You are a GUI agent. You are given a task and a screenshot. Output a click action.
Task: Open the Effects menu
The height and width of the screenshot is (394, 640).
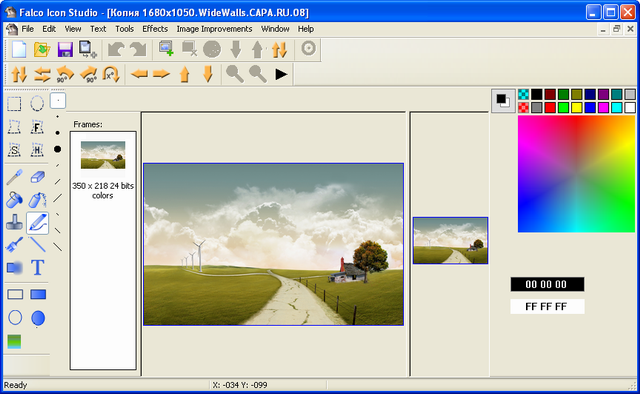tap(155, 29)
